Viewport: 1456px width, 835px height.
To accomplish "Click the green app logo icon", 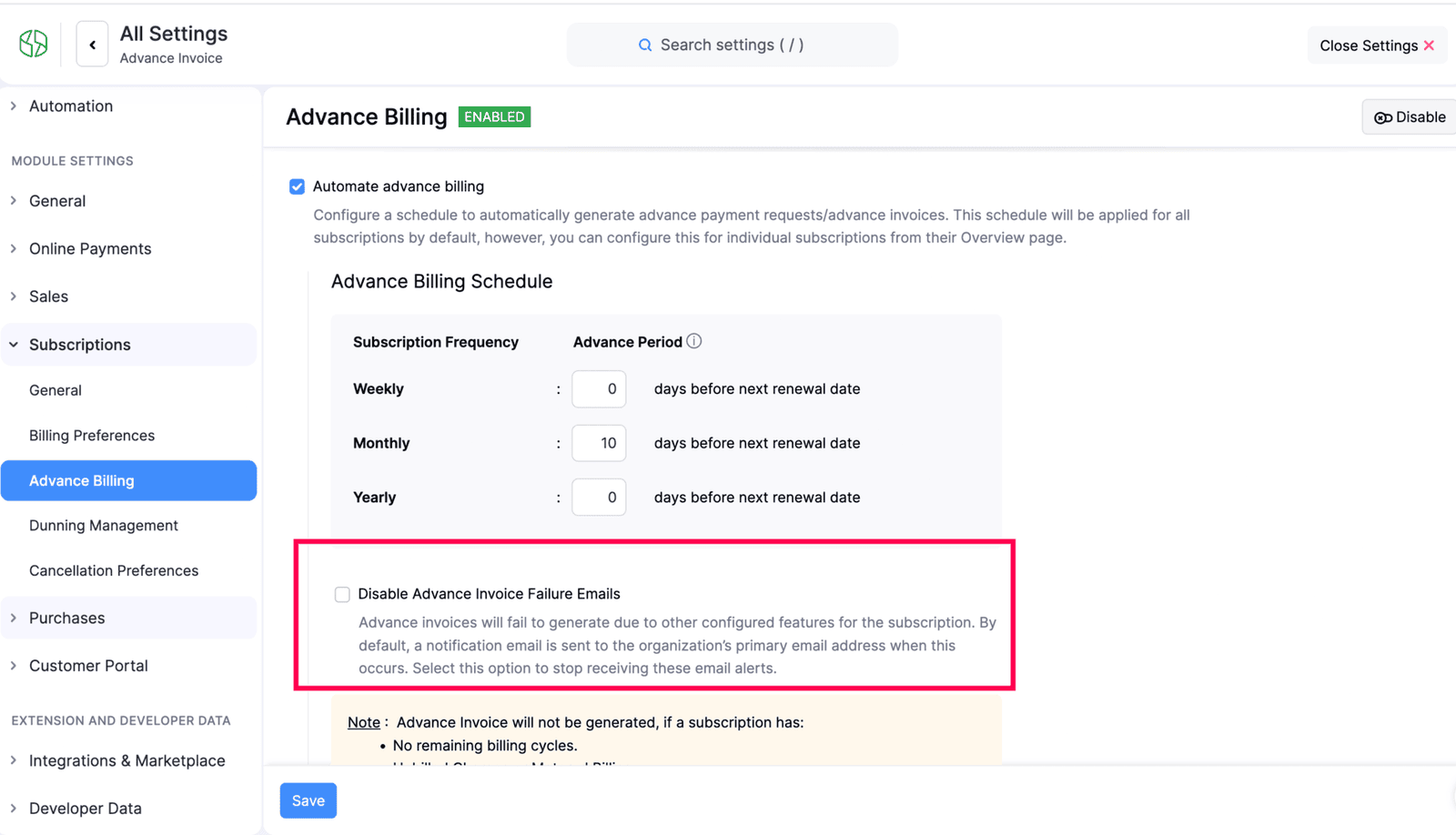I will (34, 44).
